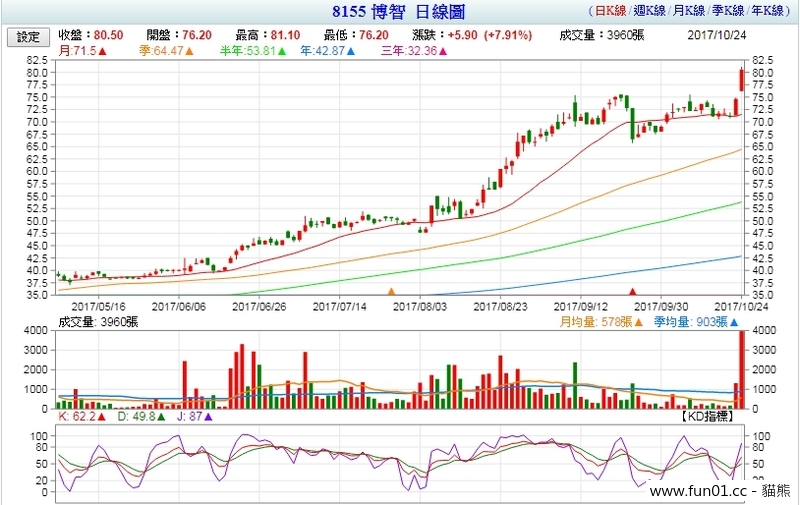The height and width of the screenshot is (505, 800).
Task: Switch to the 週K線 weekly chart
Action: [647, 13]
